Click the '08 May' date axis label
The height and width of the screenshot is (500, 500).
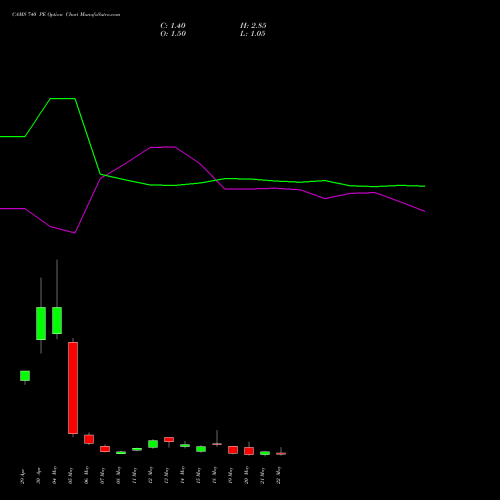119,475
